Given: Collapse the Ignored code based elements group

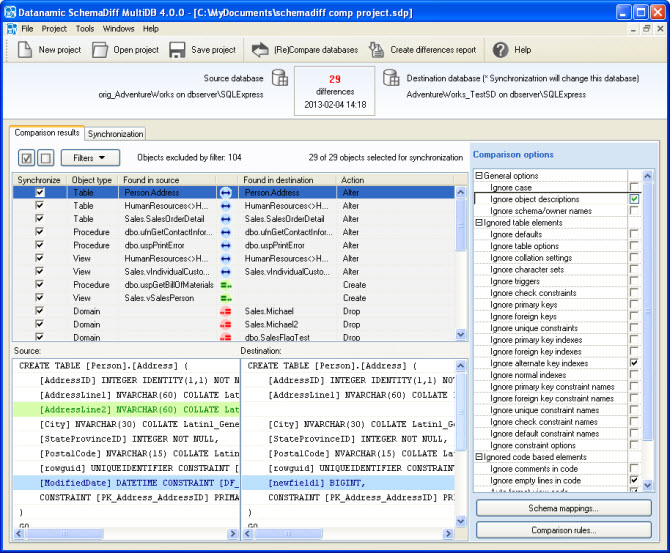Looking at the screenshot, I should tap(479, 457).
